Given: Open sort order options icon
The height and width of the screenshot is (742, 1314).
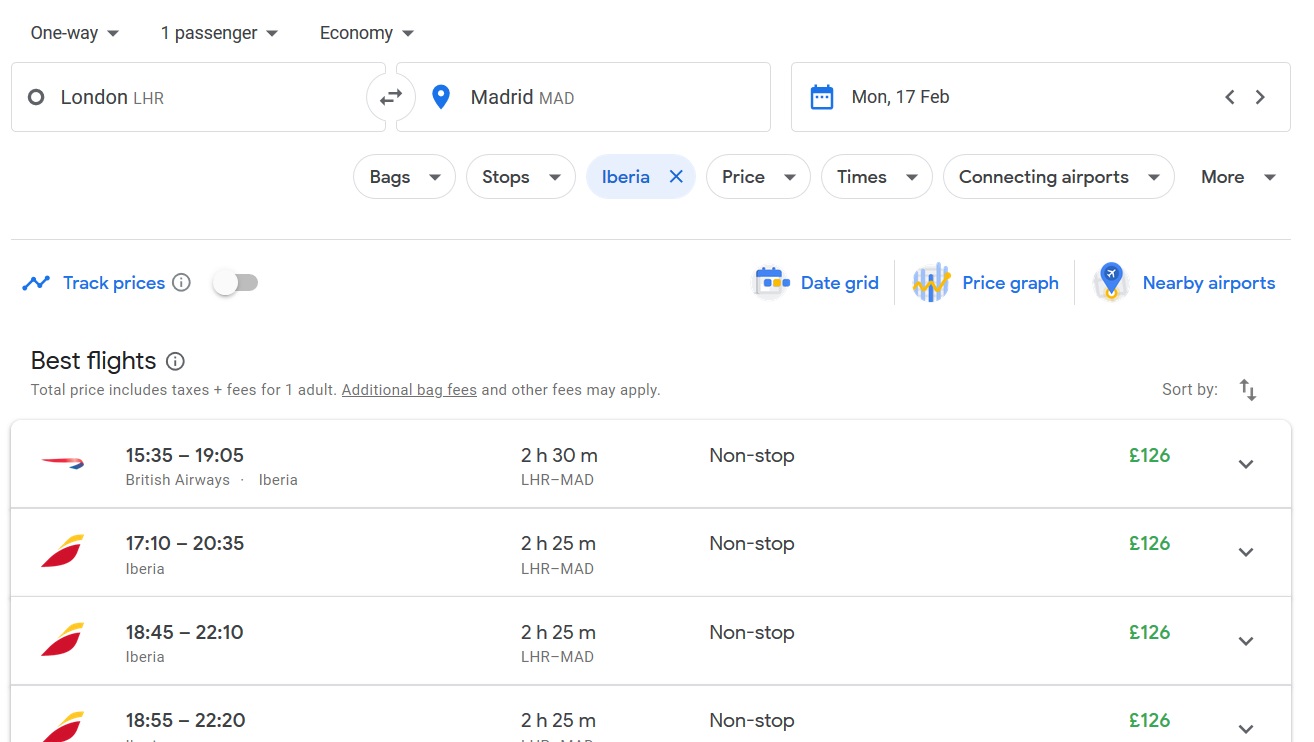Looking at the screenshot, I should (x=1247, y=390).
